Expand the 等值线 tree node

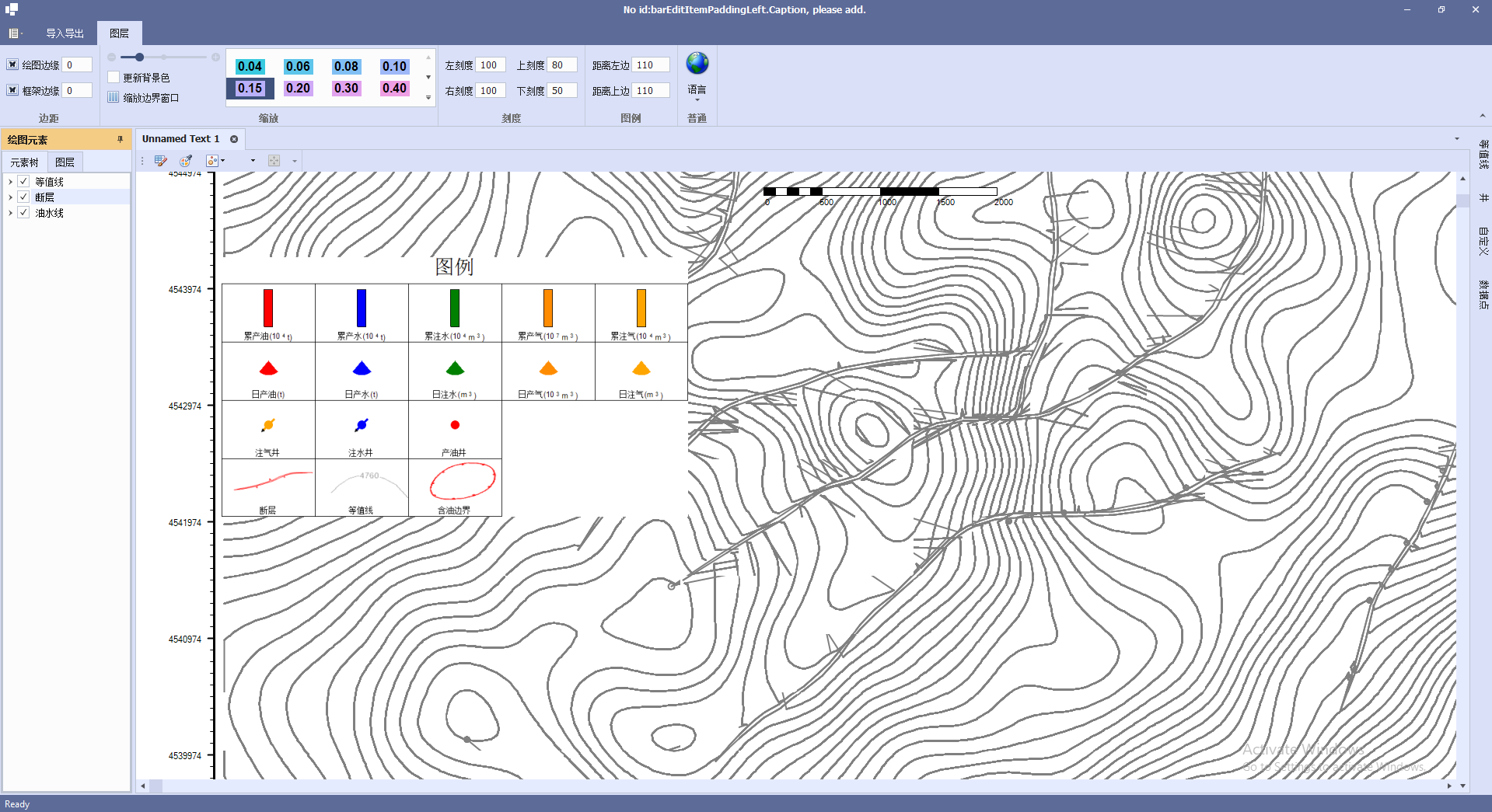pyautogui.click(x=10, y=181)
